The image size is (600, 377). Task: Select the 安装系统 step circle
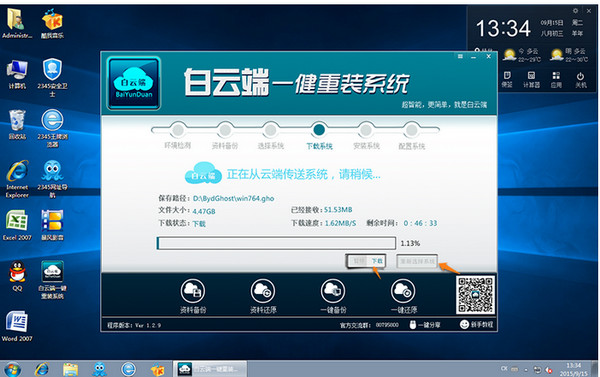[x=366, y=130]
